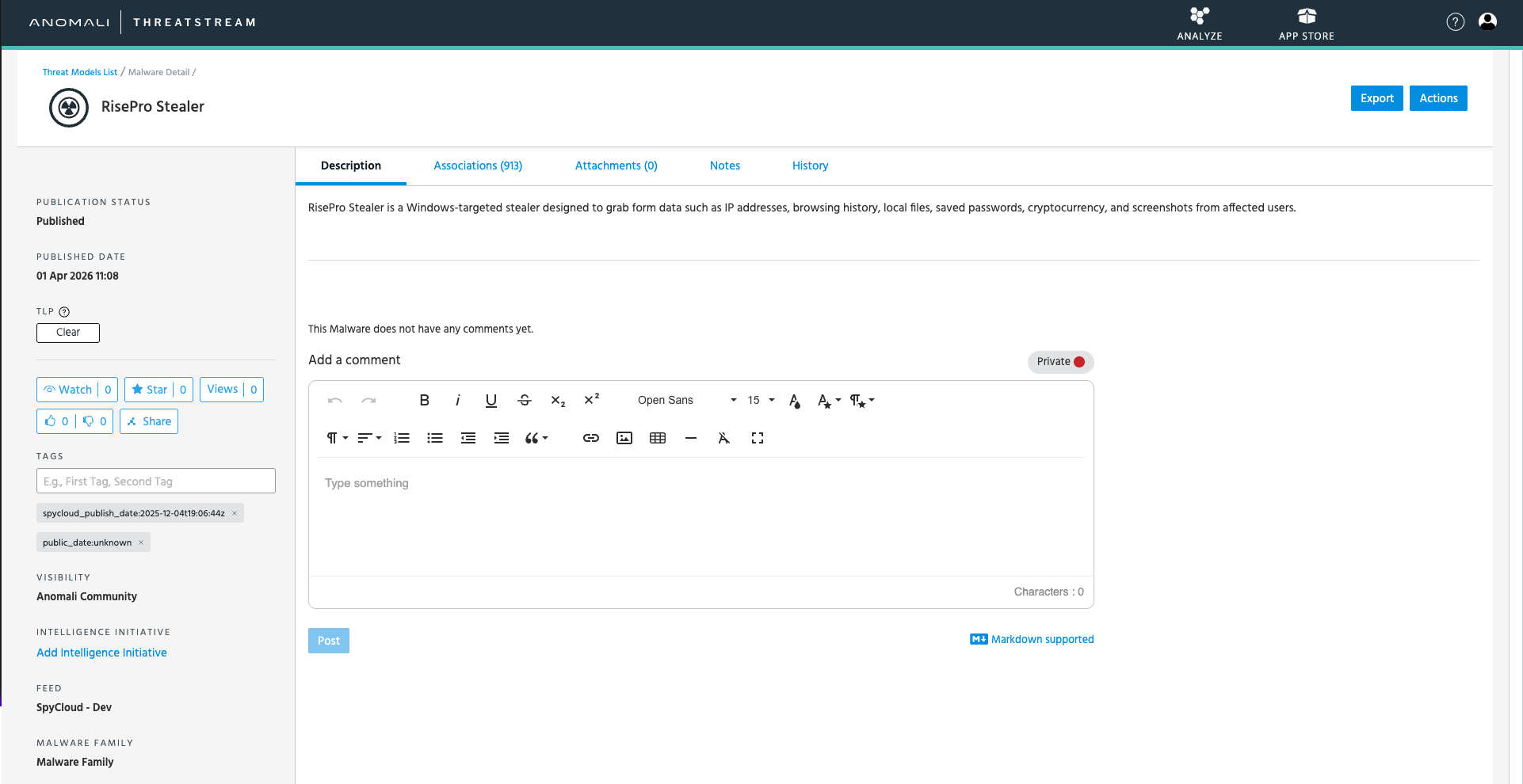Open the text alignment dropdown
Screen dimensions: 1523x784
tap(369, 438)
